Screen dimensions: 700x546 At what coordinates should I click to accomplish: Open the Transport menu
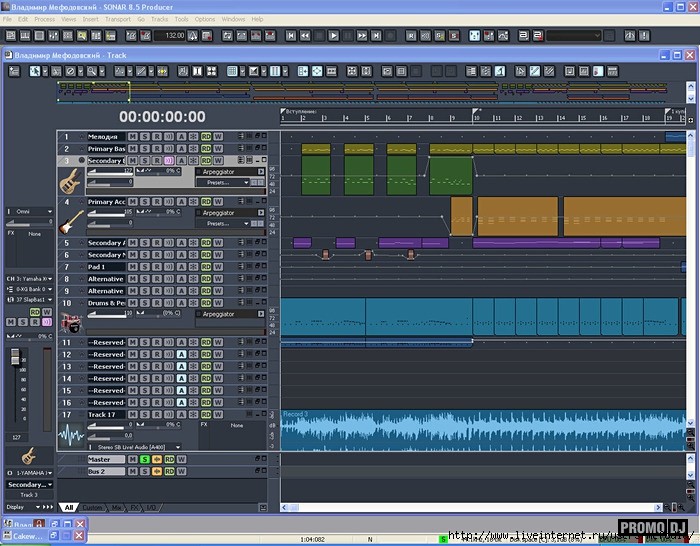pyautogui.click(x=116, y=19)
